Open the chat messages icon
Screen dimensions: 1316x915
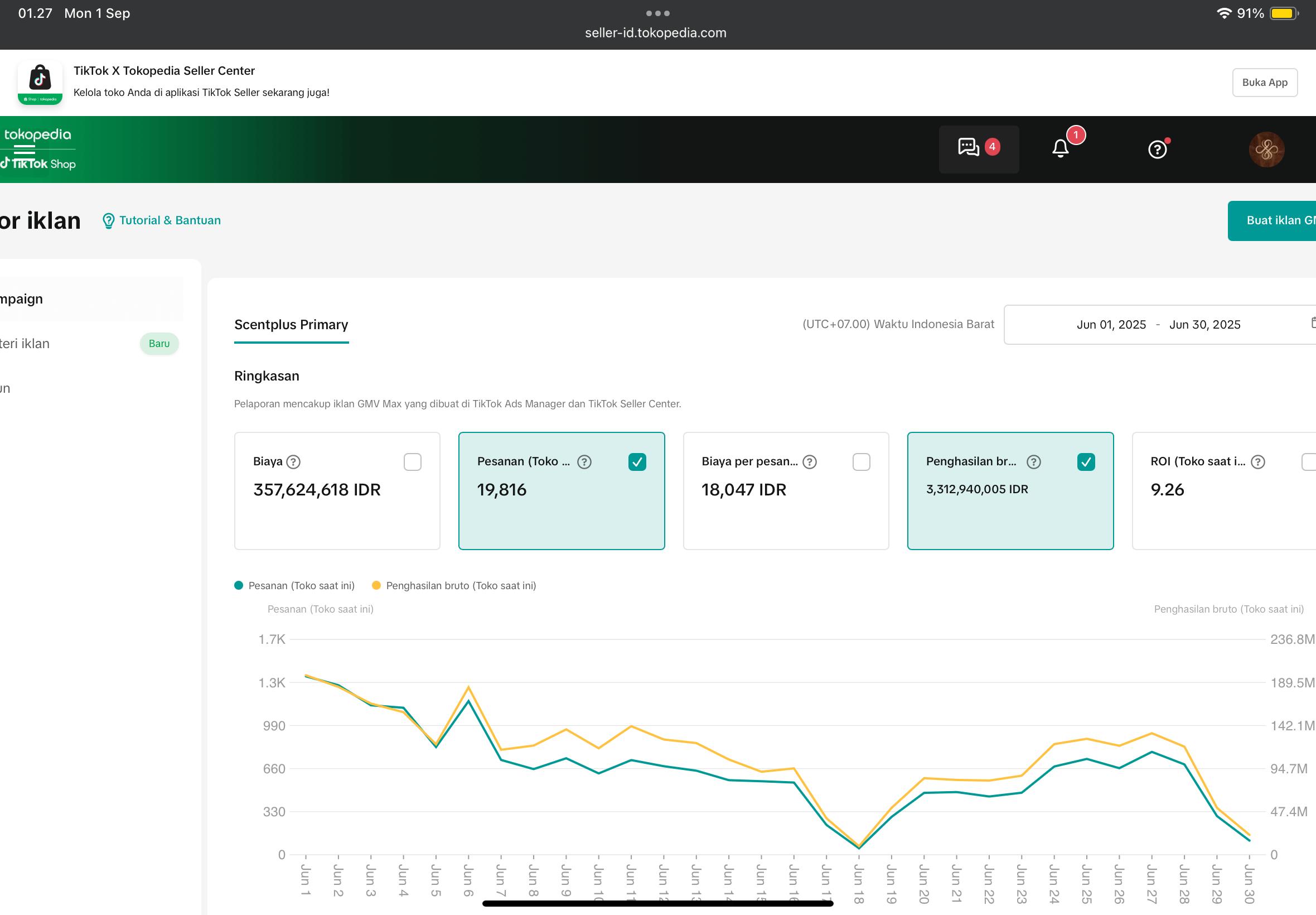(x=969, y=148)
